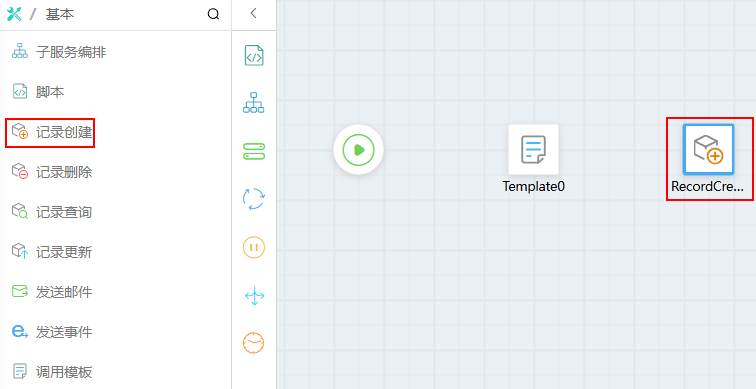Screen dimensions: 756x389
Task: Open the hierarchy tree category in icon strip
Action: (254, 103)
